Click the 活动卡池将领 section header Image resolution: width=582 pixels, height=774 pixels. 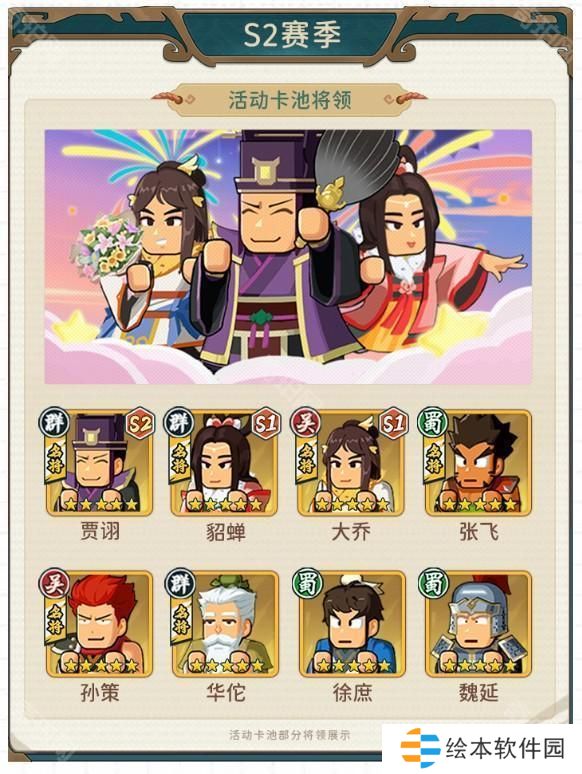pyautogui.click(x=290, y=99)
